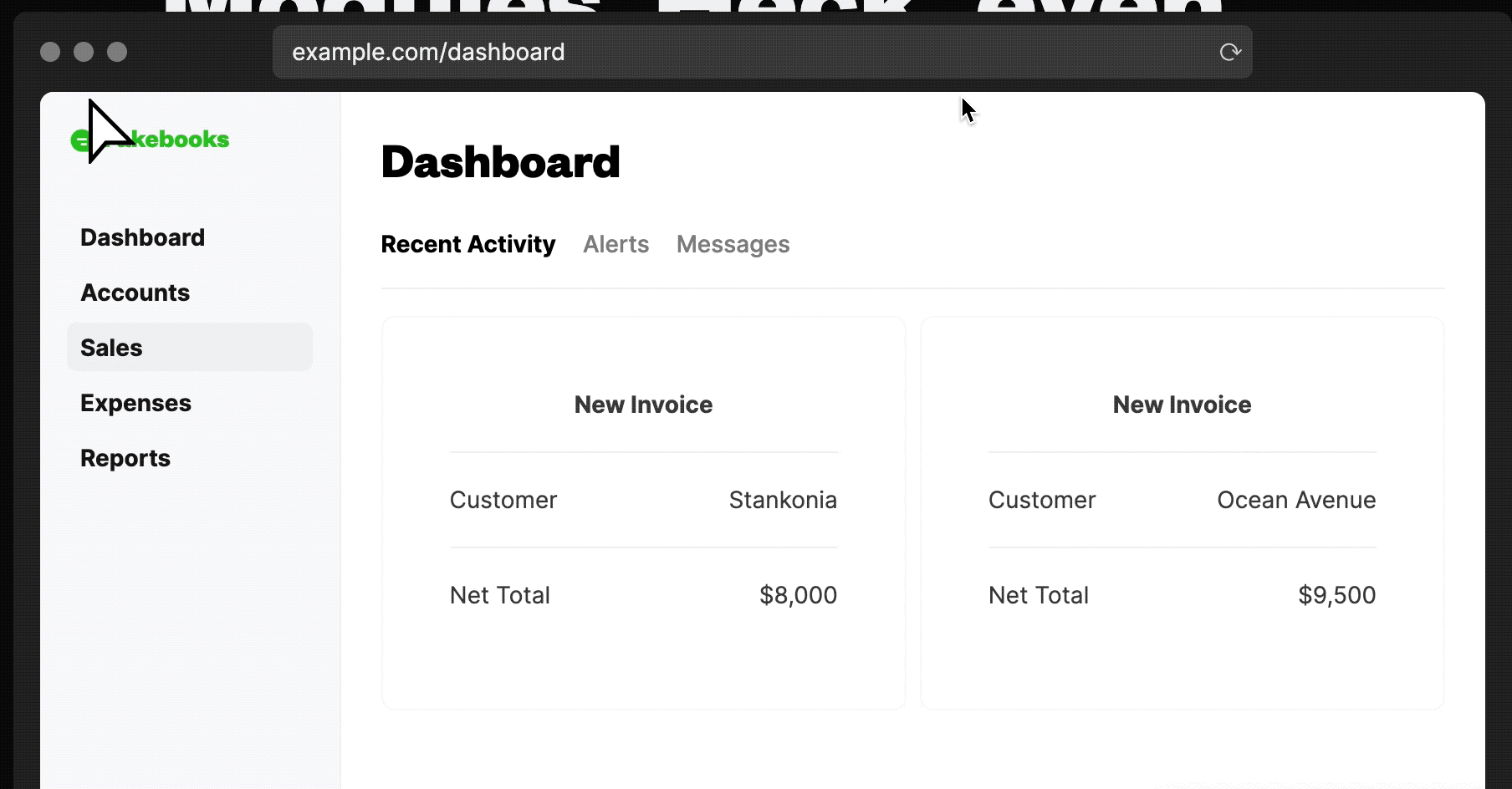The image size is (1512, 789).
Task: Click the $8,000 net total amount
Action: pyautogui.click(x=798, y=595)
